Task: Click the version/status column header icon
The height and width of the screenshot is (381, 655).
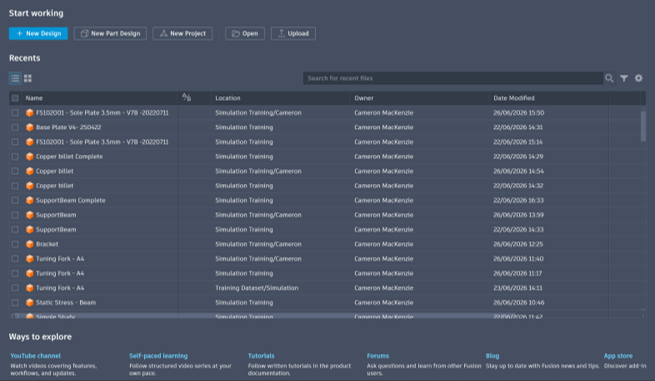Action: pos(186,98)
